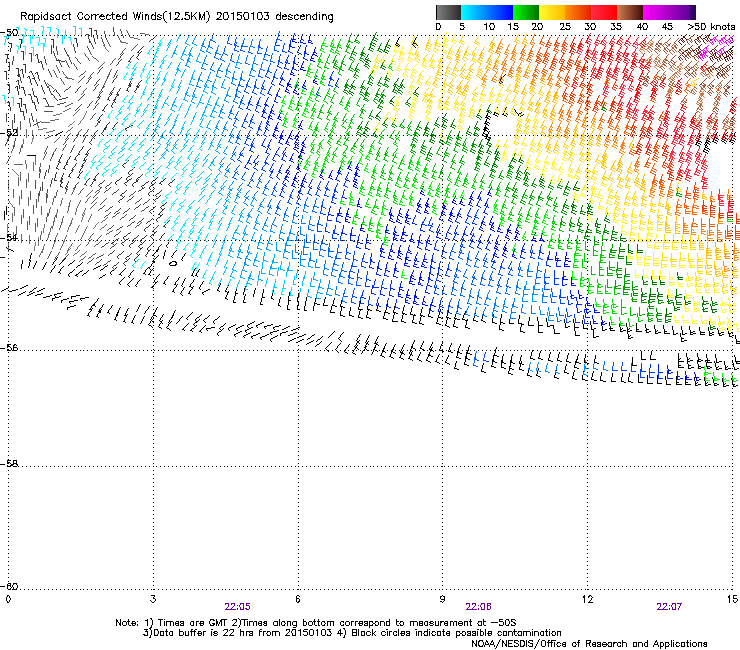Click the longitude label 0

tap(8, 599)
